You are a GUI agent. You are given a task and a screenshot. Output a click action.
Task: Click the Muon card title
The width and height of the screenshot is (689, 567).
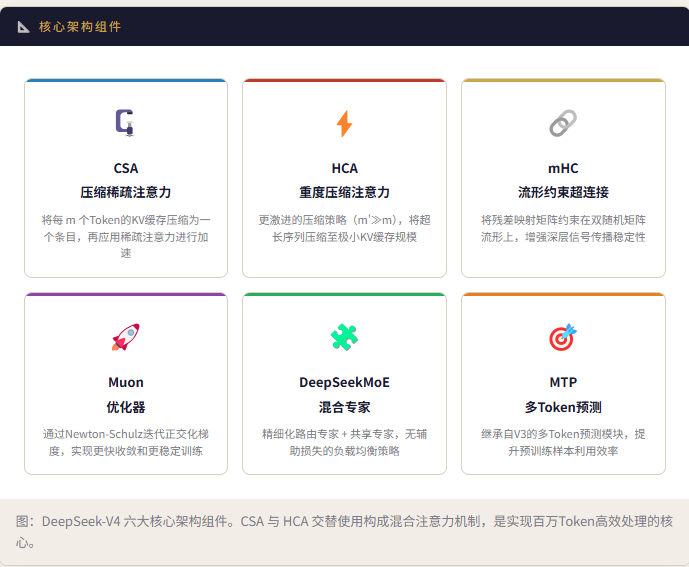[x=126, y=382]
